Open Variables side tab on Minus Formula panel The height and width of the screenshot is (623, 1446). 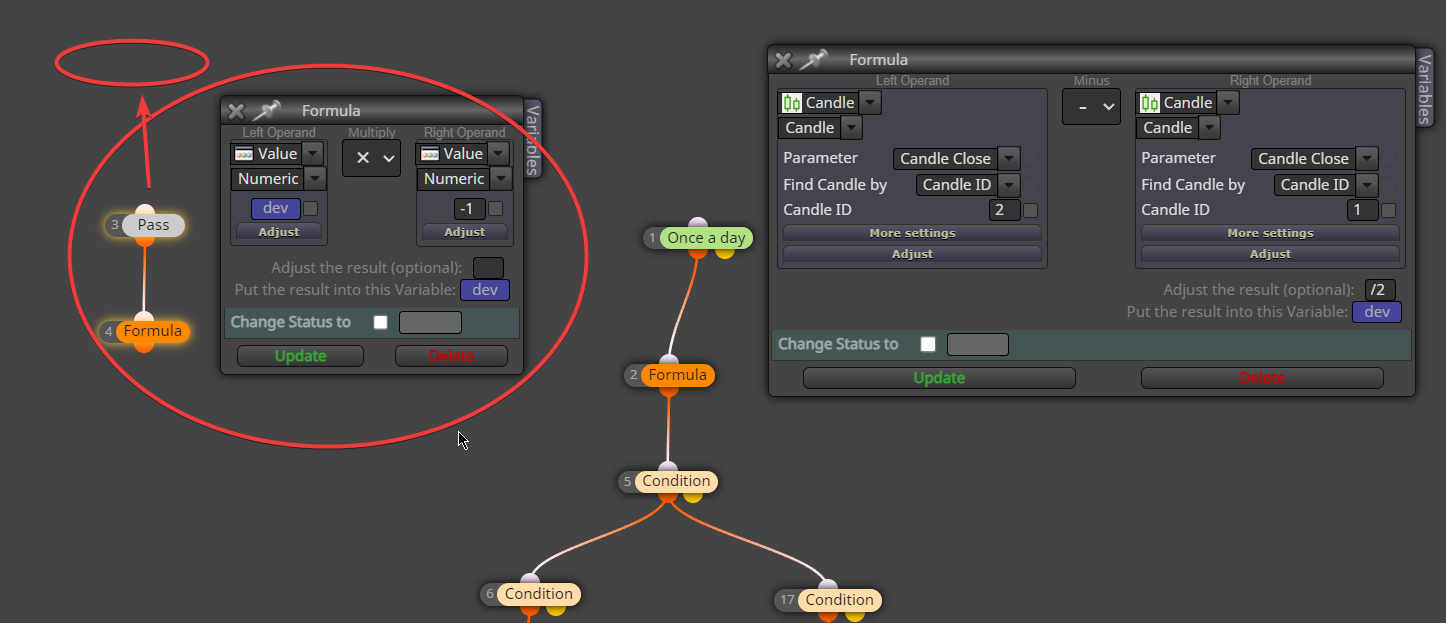click(x=1424, y=88)
